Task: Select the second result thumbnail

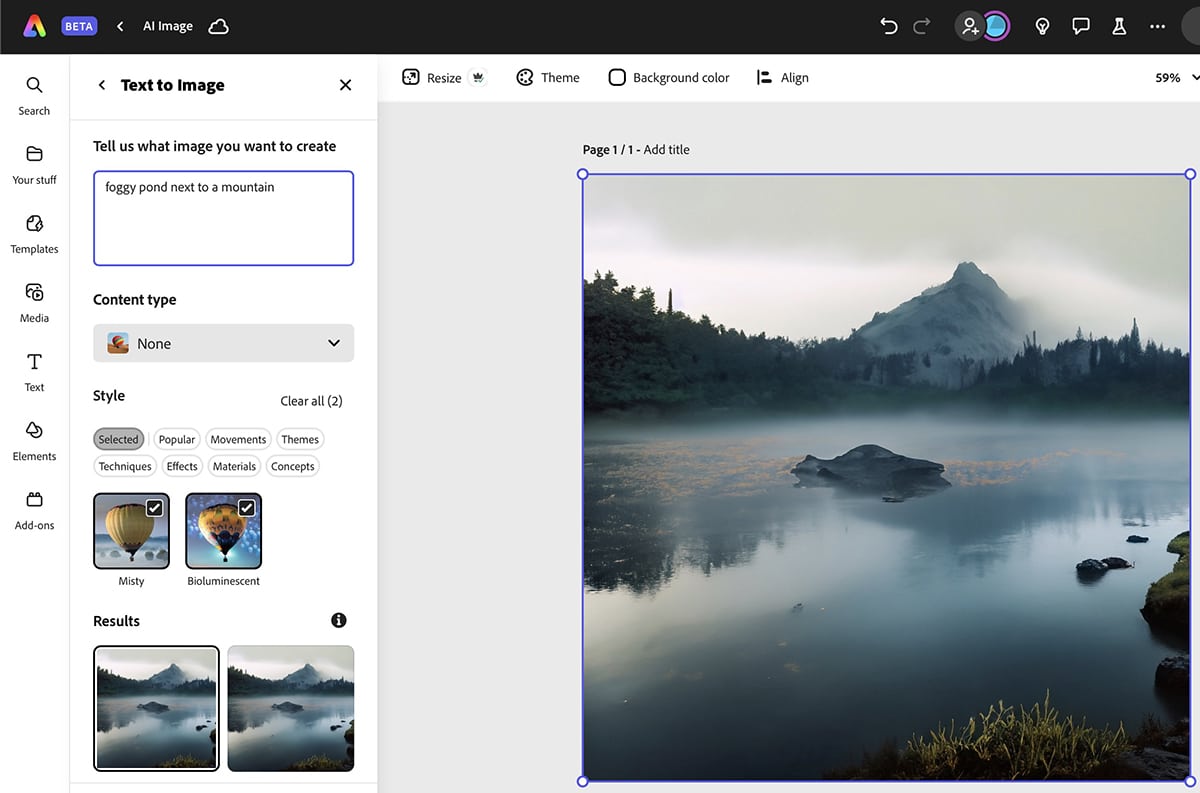Action: tap(290, 708)
